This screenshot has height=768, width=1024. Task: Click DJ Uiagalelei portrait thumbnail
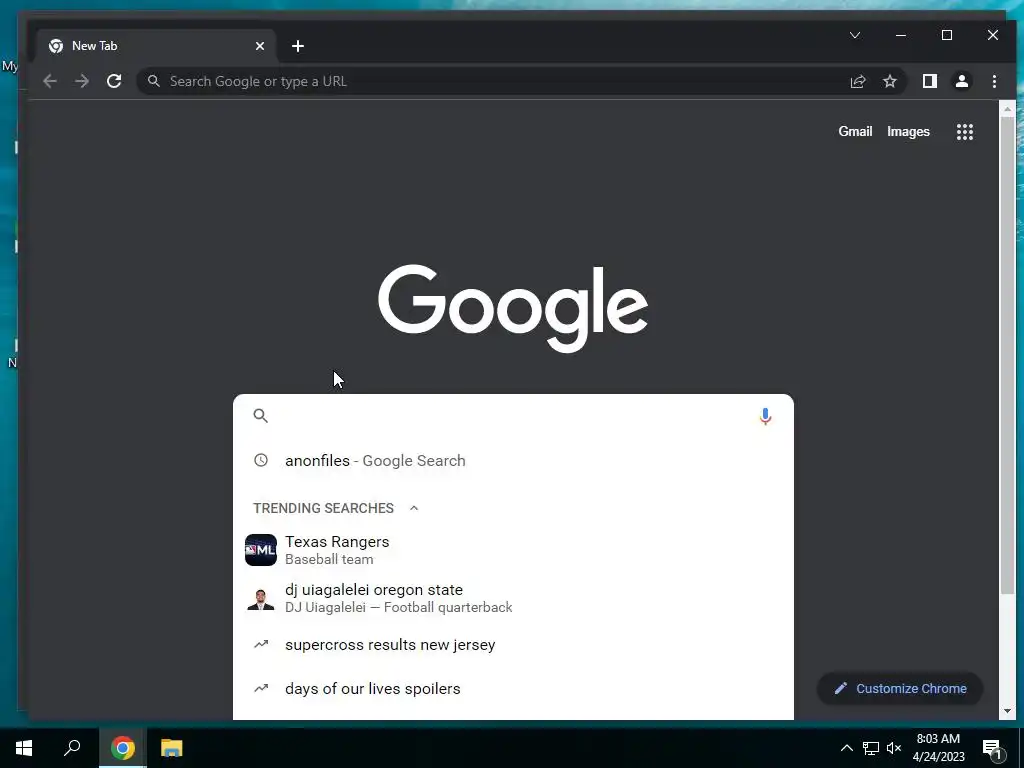pos(261,598)
